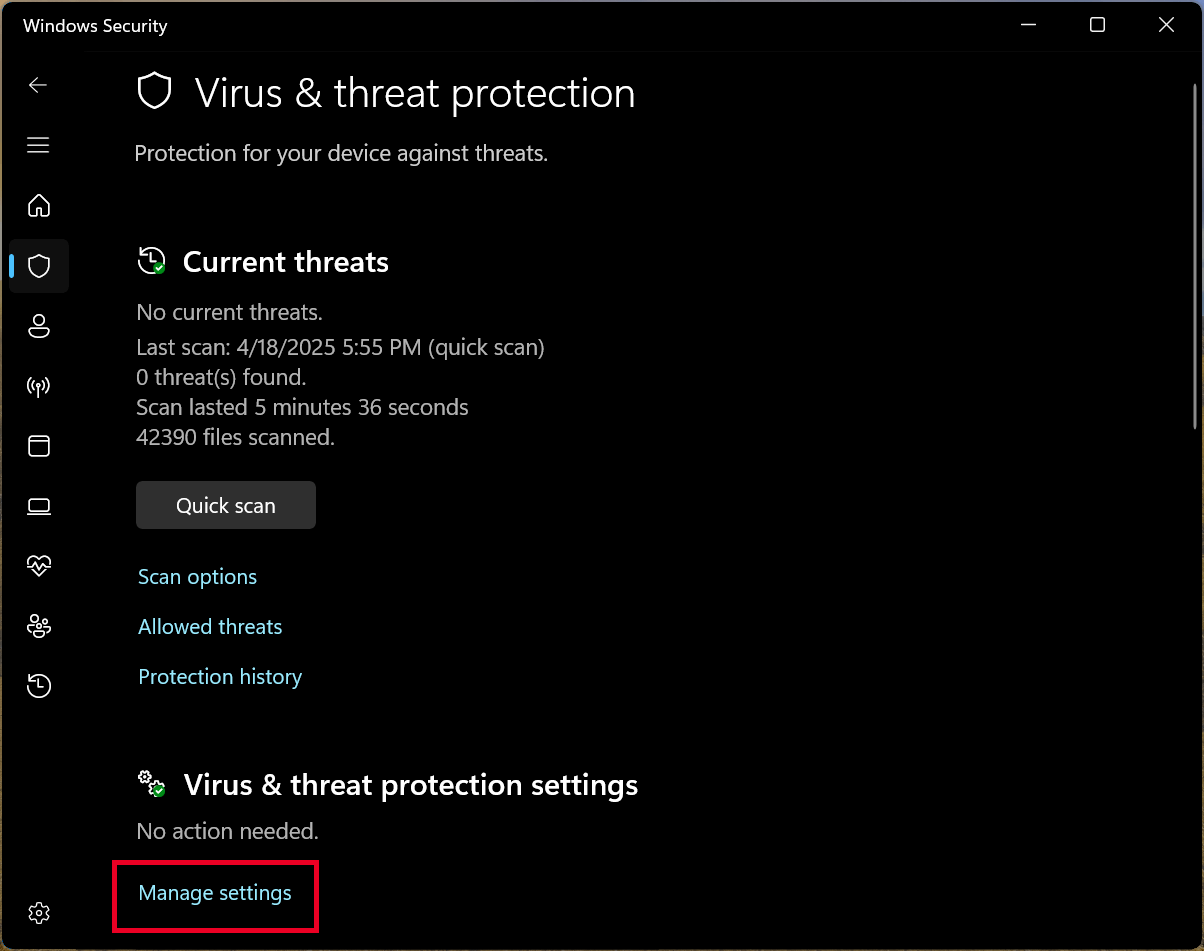Image resolution: width=1204 pixels, height=951 pixels.
Task: Navigate back with the arrow button
Action: pyautogui.click(x=38, y=85)
